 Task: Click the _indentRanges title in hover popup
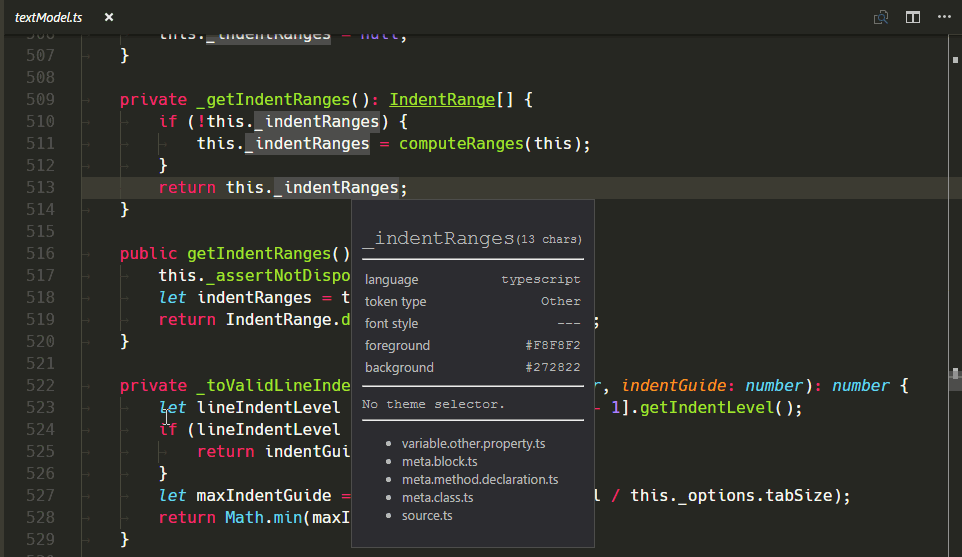[x=438, y=239]
